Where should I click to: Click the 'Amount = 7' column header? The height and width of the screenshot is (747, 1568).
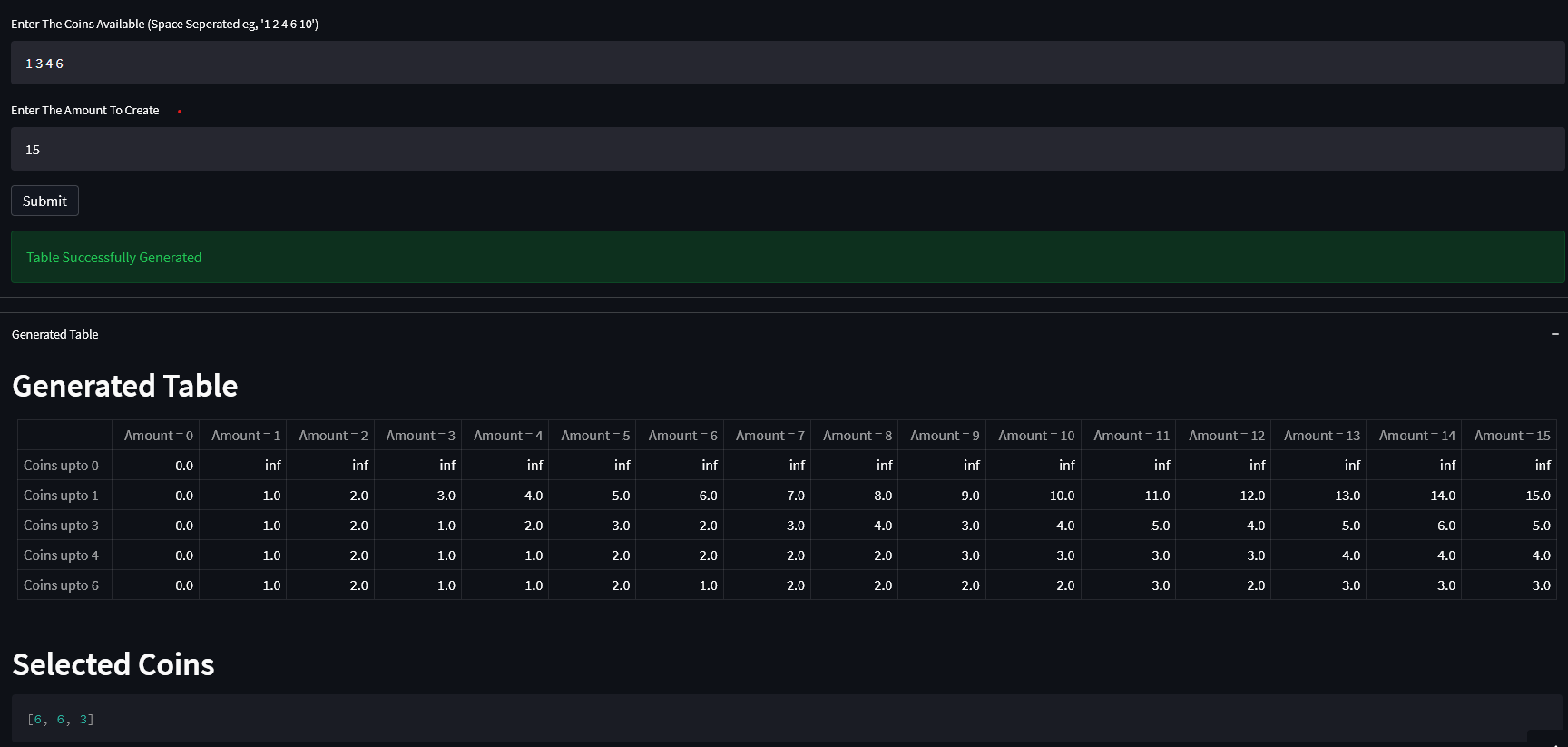click(x=768, y=436)
